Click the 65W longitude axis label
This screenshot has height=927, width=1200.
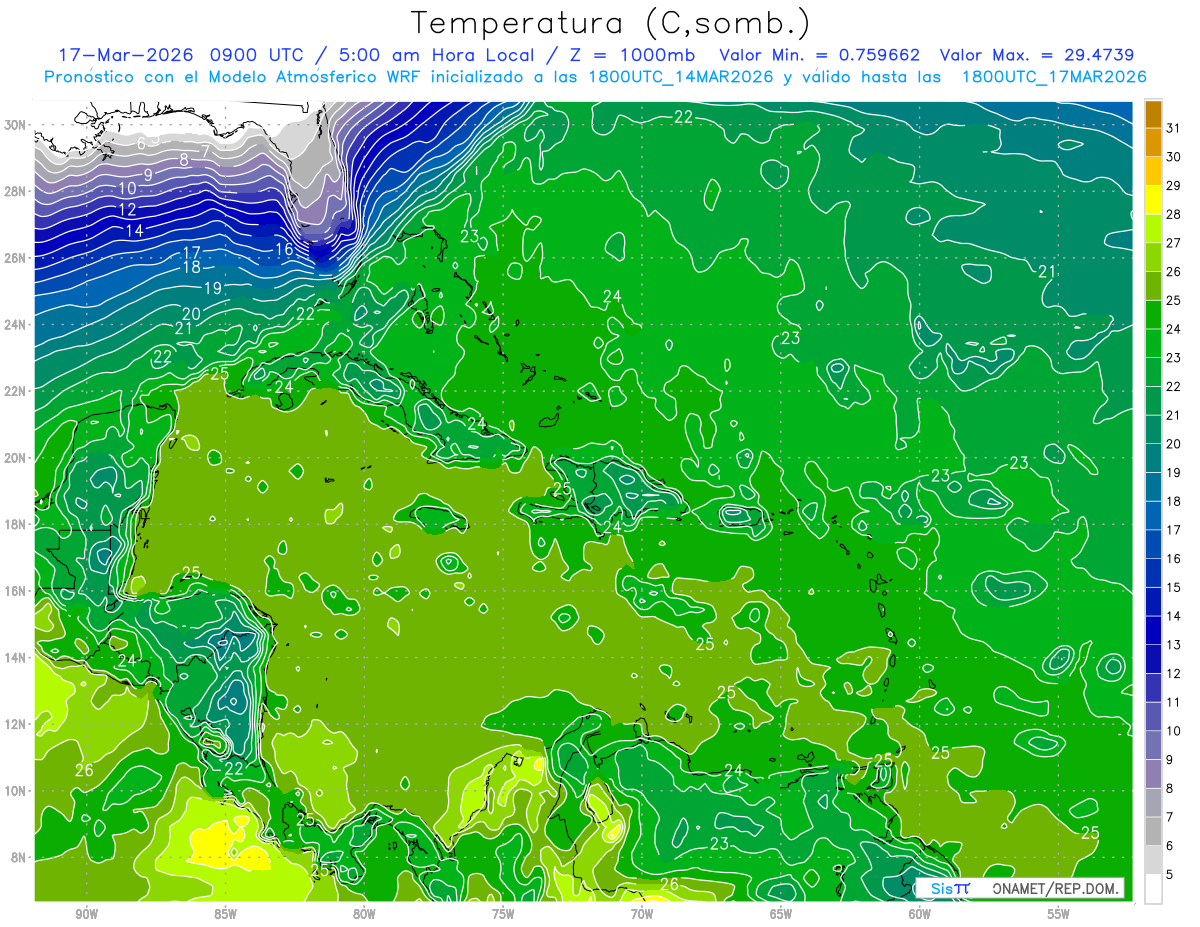click(x=781, y=913)
